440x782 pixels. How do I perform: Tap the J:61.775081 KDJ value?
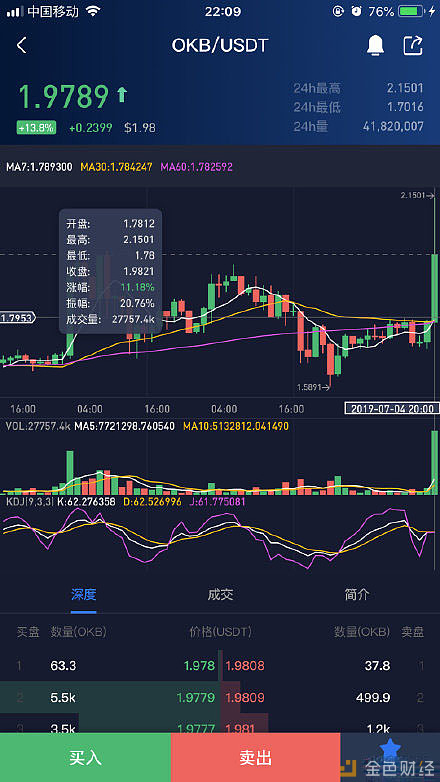217,502
